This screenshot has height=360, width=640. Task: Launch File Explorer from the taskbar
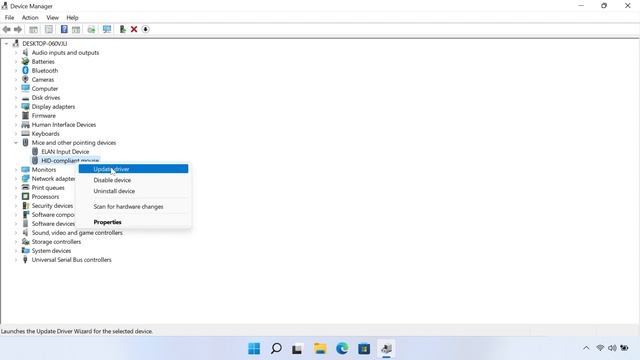tap(320, 349)
